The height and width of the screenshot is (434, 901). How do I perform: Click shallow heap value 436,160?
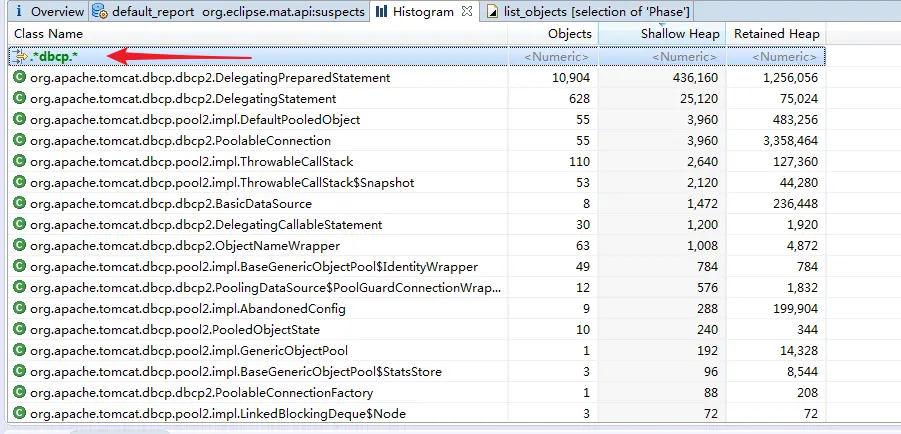click(x=693, y=78)
